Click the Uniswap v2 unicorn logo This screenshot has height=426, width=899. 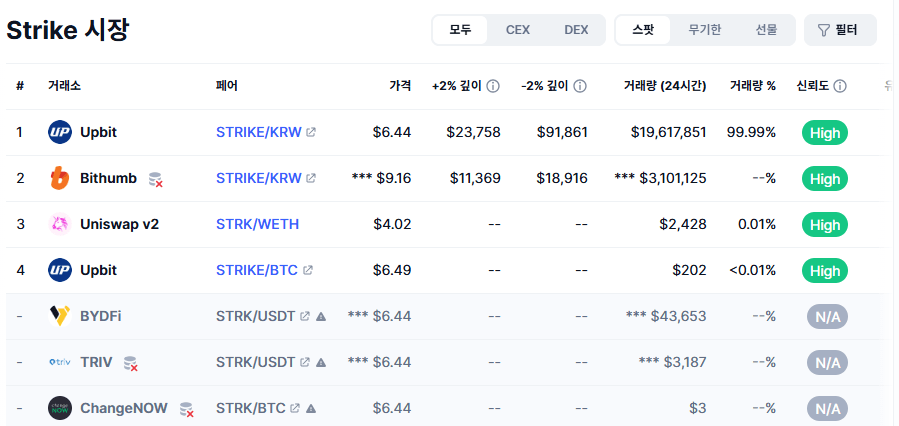point(60,224)
